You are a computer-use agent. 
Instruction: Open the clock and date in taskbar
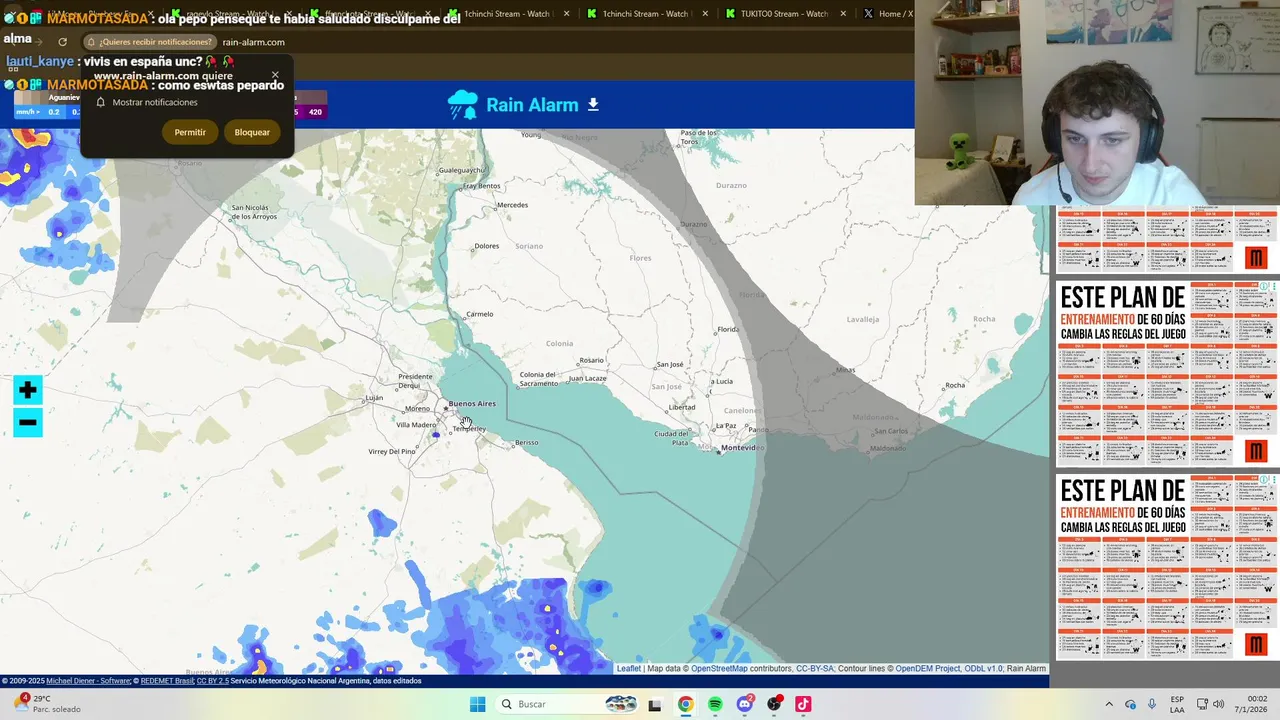point(1252,704)
